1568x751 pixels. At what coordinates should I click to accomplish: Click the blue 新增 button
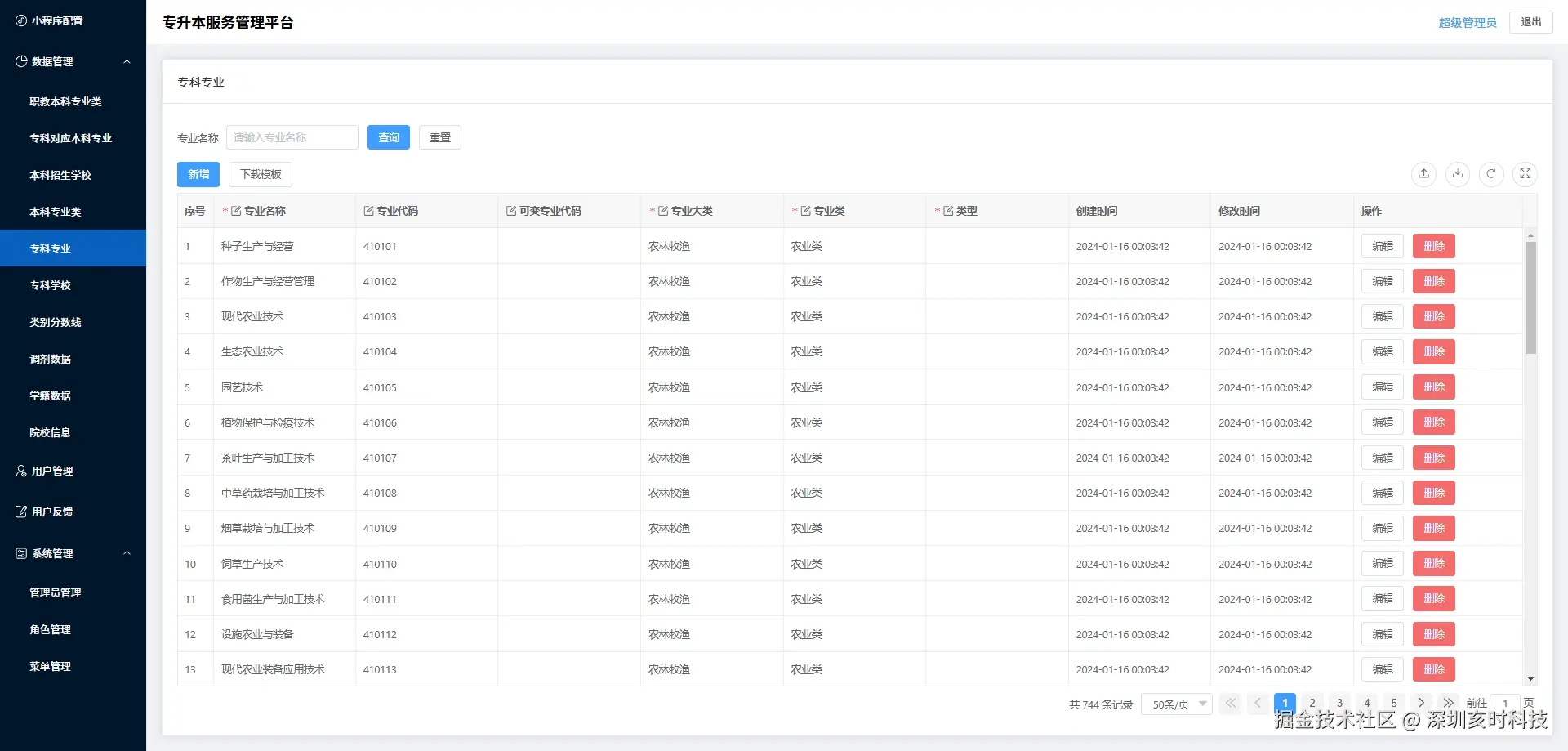(198, 174)
